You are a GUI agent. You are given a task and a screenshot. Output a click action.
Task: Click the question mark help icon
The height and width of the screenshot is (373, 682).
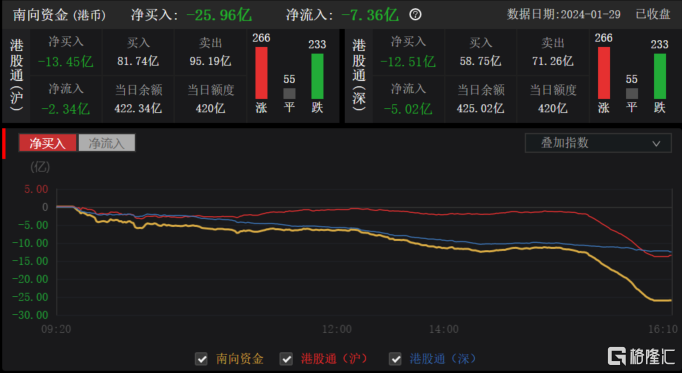415,15
